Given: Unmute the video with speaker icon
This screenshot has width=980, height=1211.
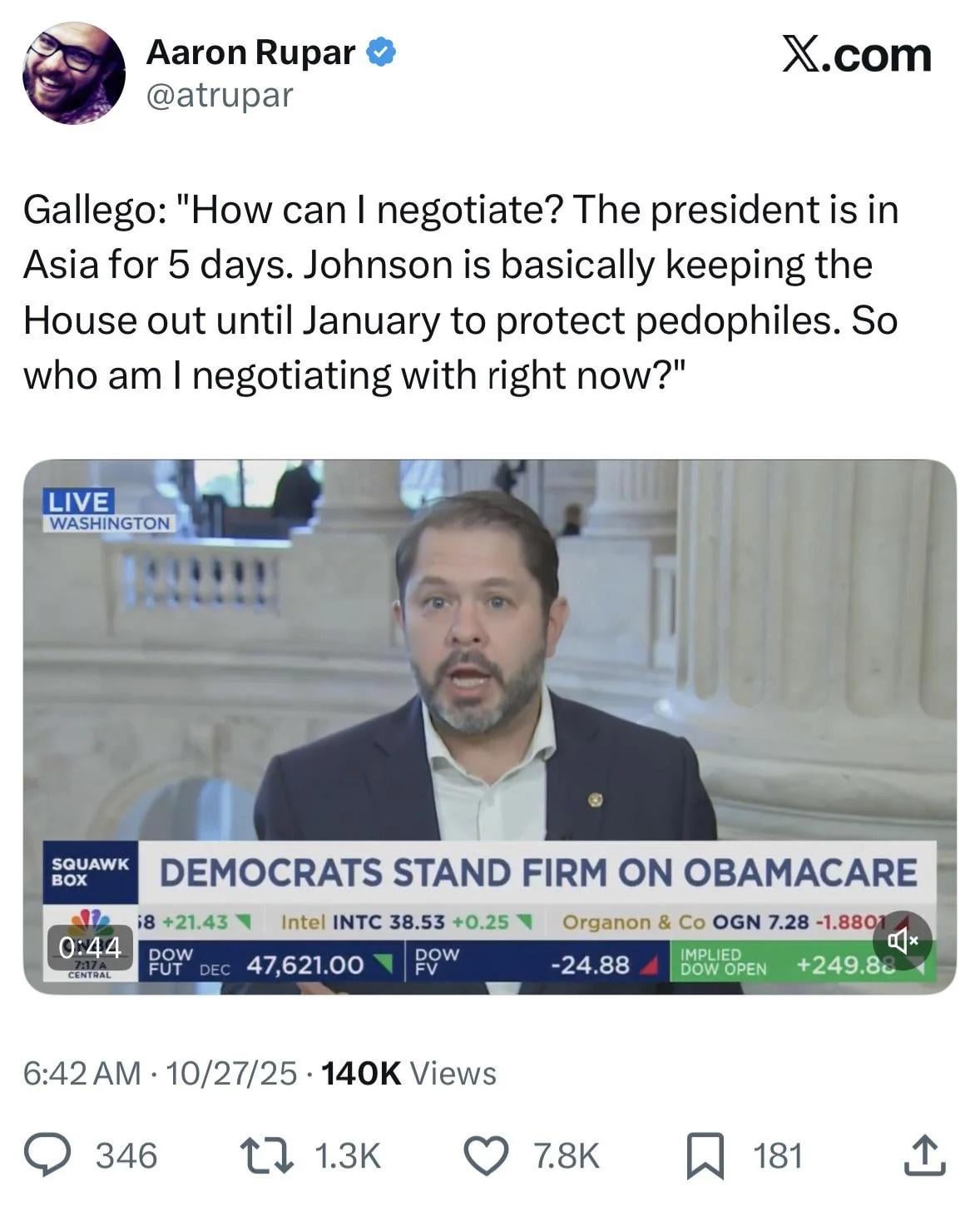Looking at the screenshot, I should point(901,941).
